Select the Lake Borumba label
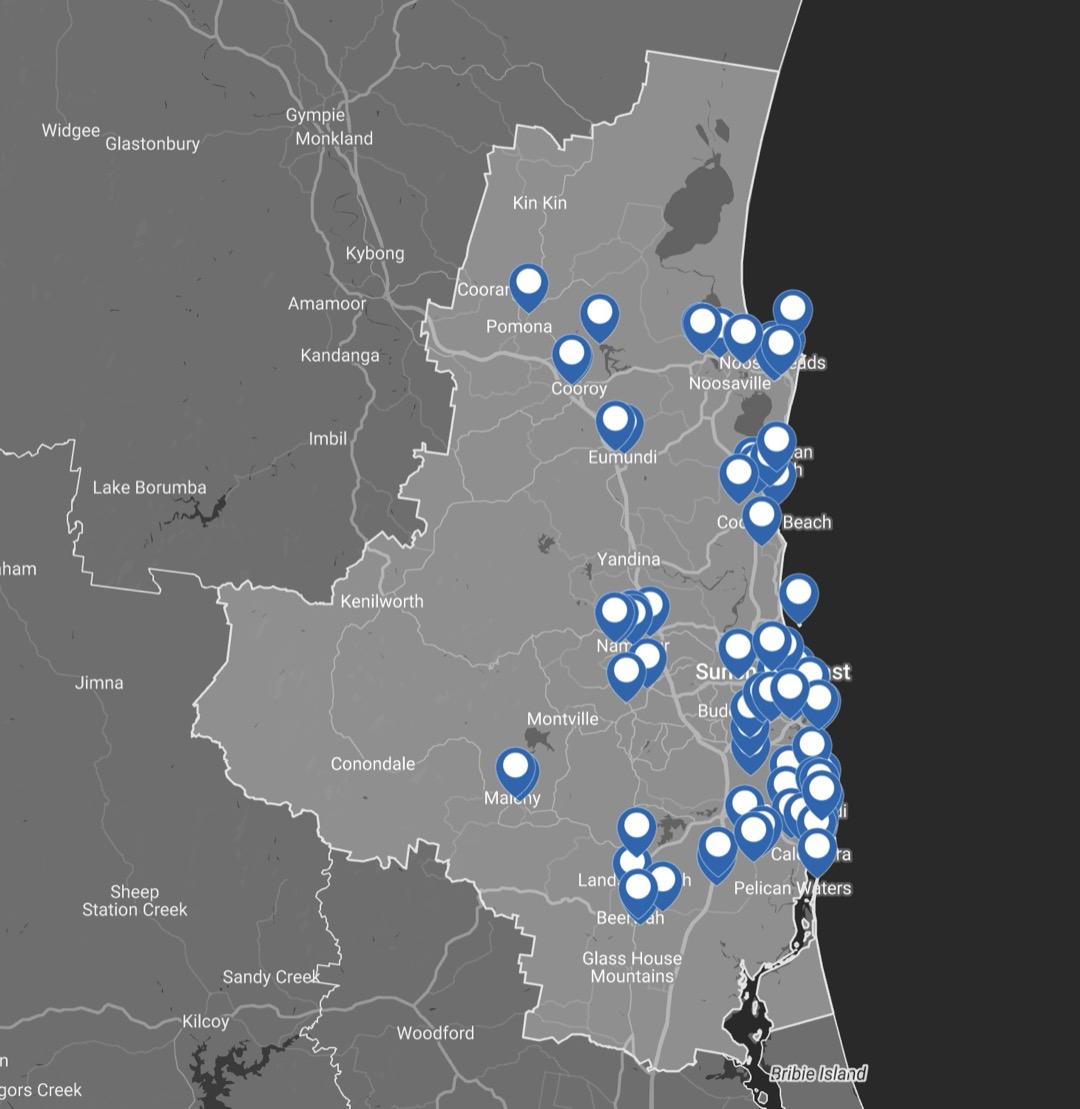This screenshot has height=1109, width=1080. (149, 488)
